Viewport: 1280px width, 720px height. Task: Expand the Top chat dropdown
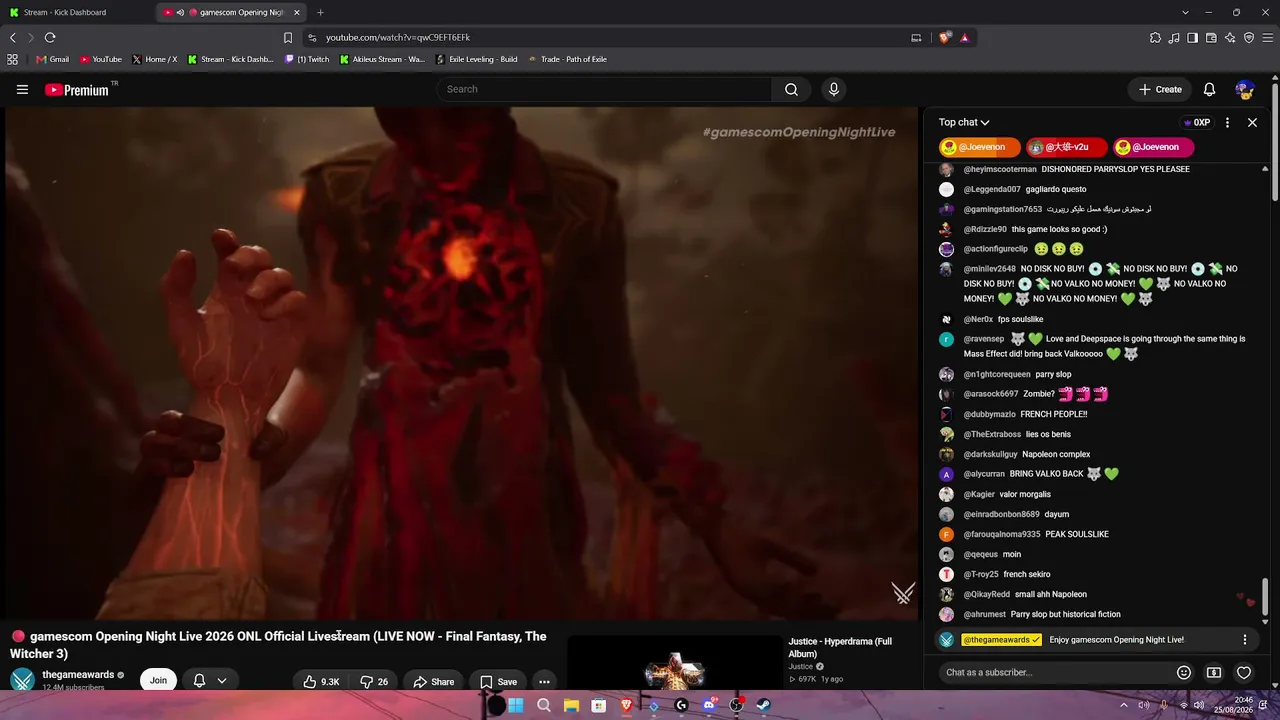click(964, 122)
